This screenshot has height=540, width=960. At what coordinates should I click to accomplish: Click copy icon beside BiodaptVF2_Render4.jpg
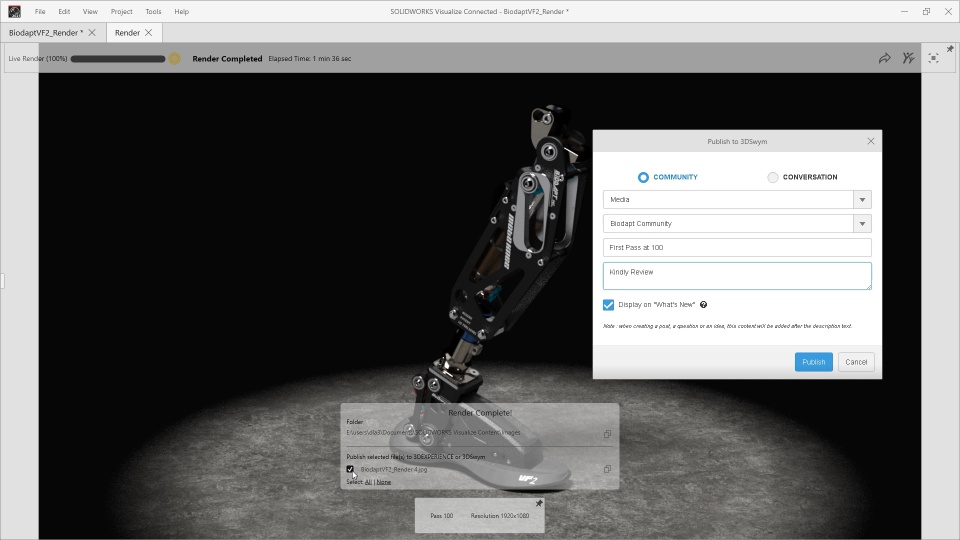point(607,469)
